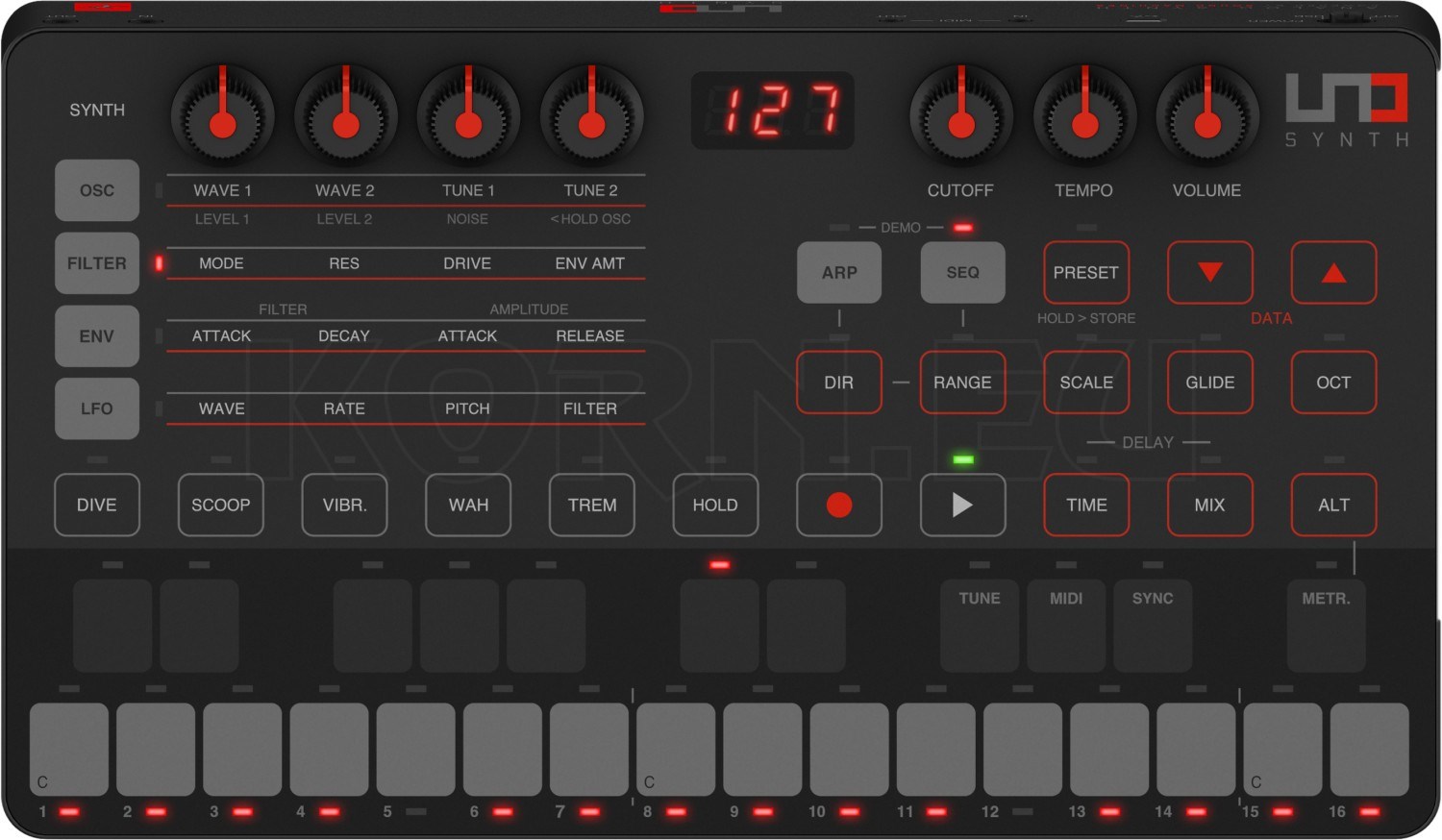Enable GLIDE portamento button

point(1209,383)
